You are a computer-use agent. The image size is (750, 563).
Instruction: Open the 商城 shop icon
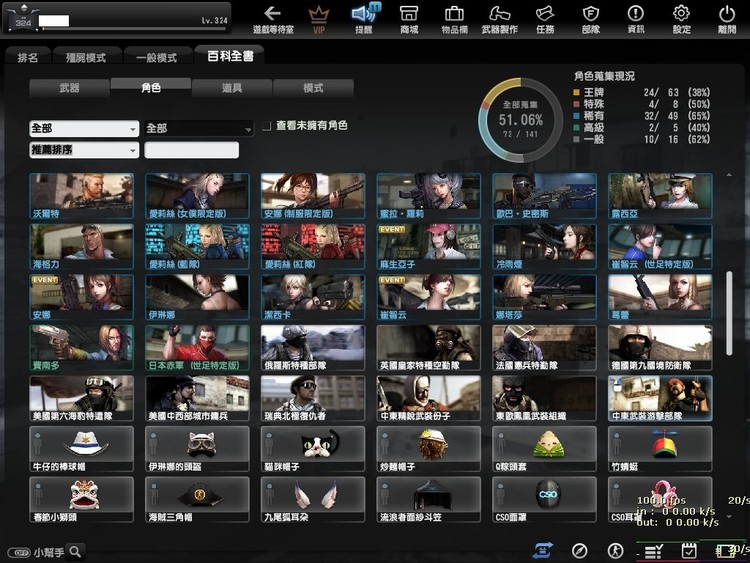pyautogui.click(x=409, y=19)
